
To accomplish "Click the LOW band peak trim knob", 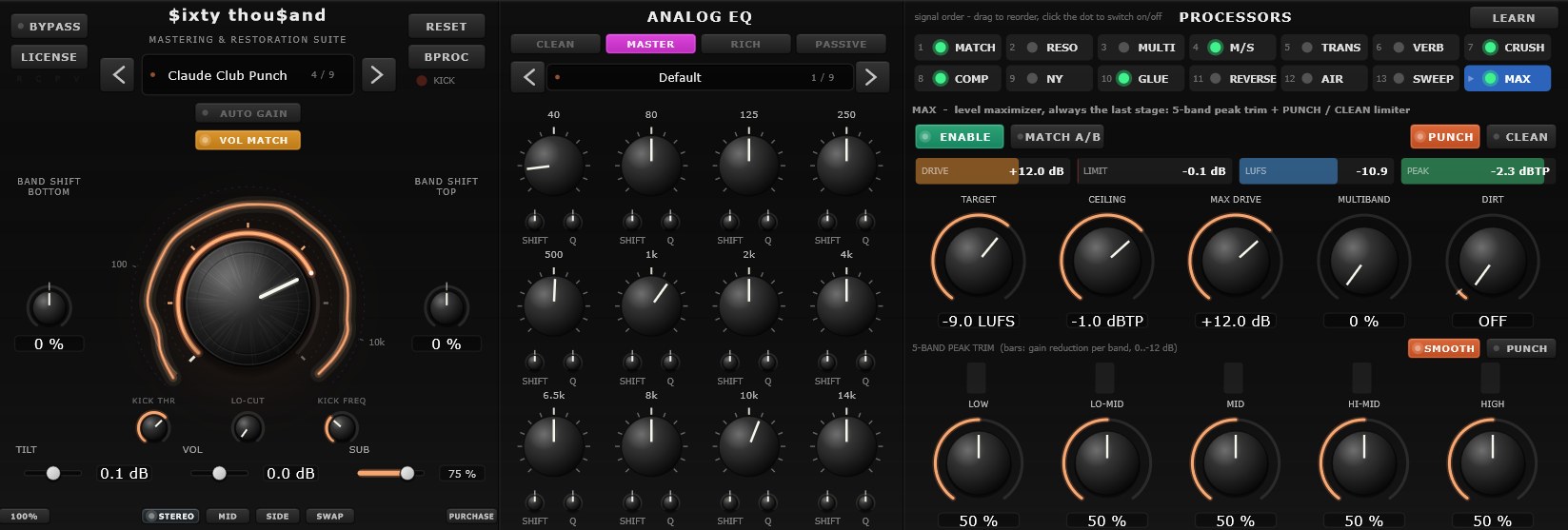I will [979, 463].
